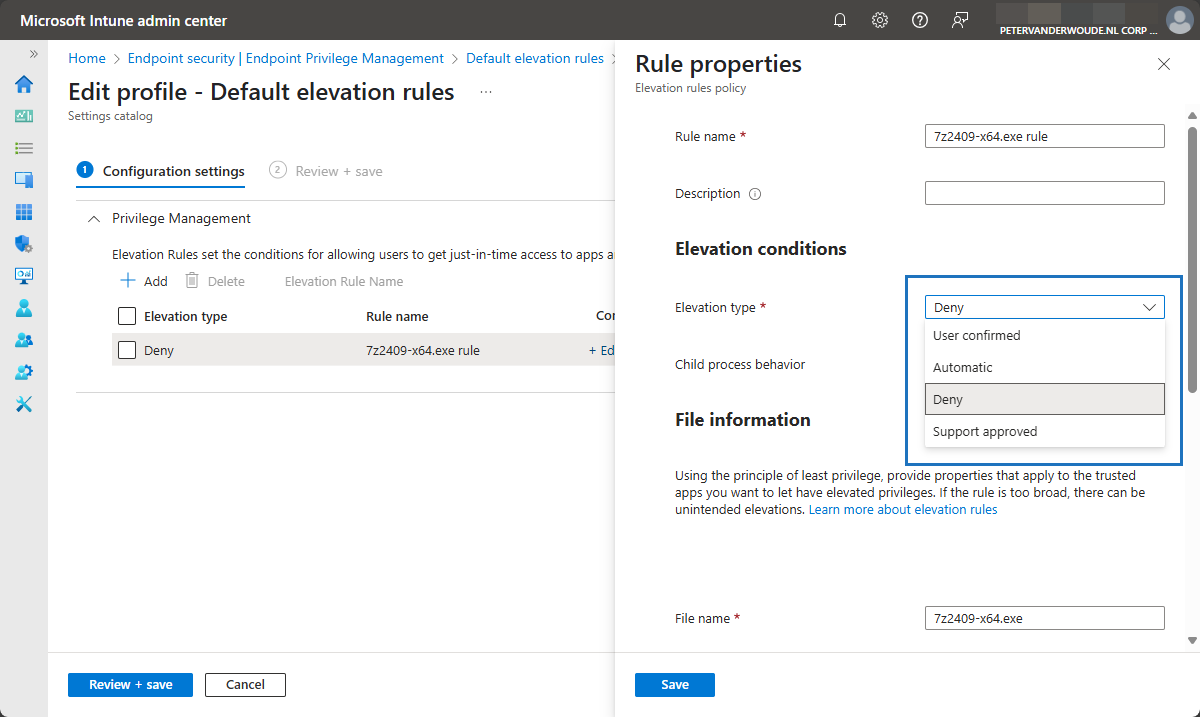Open the Endpoint security shield icon
1200x717 pixels.
(x=24, y=244)
